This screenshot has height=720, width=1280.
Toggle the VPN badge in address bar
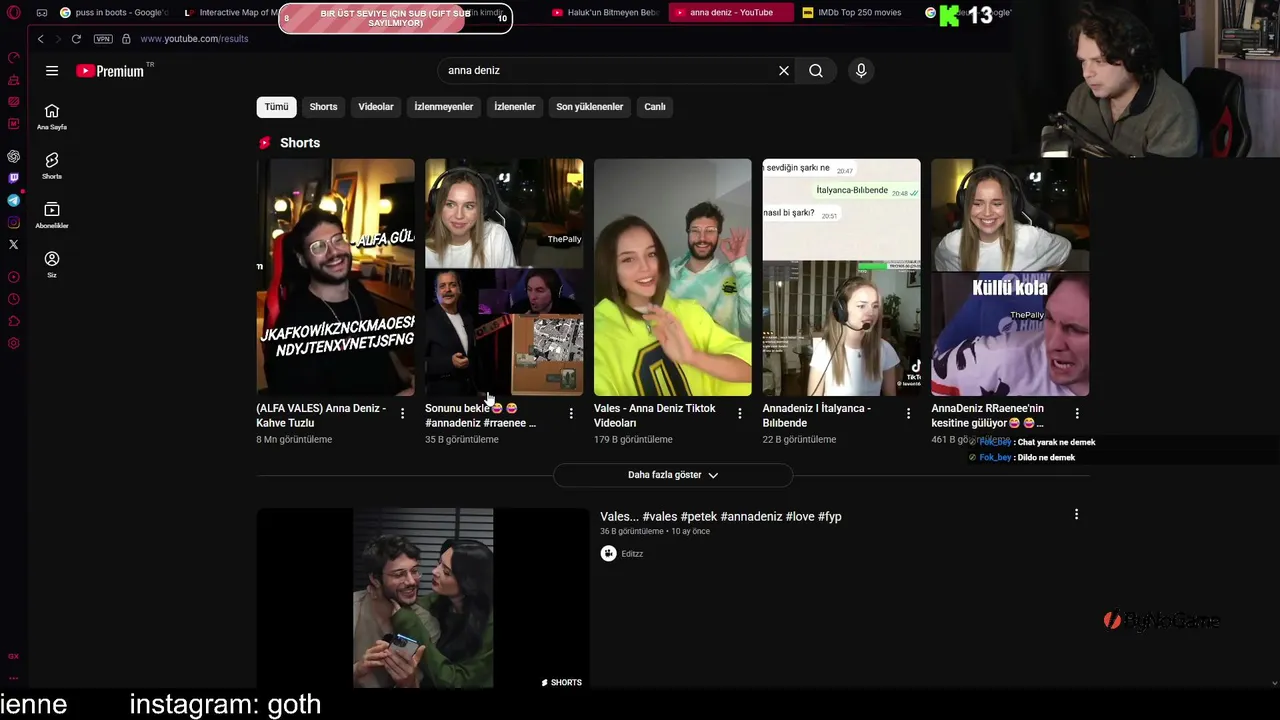pyautogui.click(x=103, y=39)
